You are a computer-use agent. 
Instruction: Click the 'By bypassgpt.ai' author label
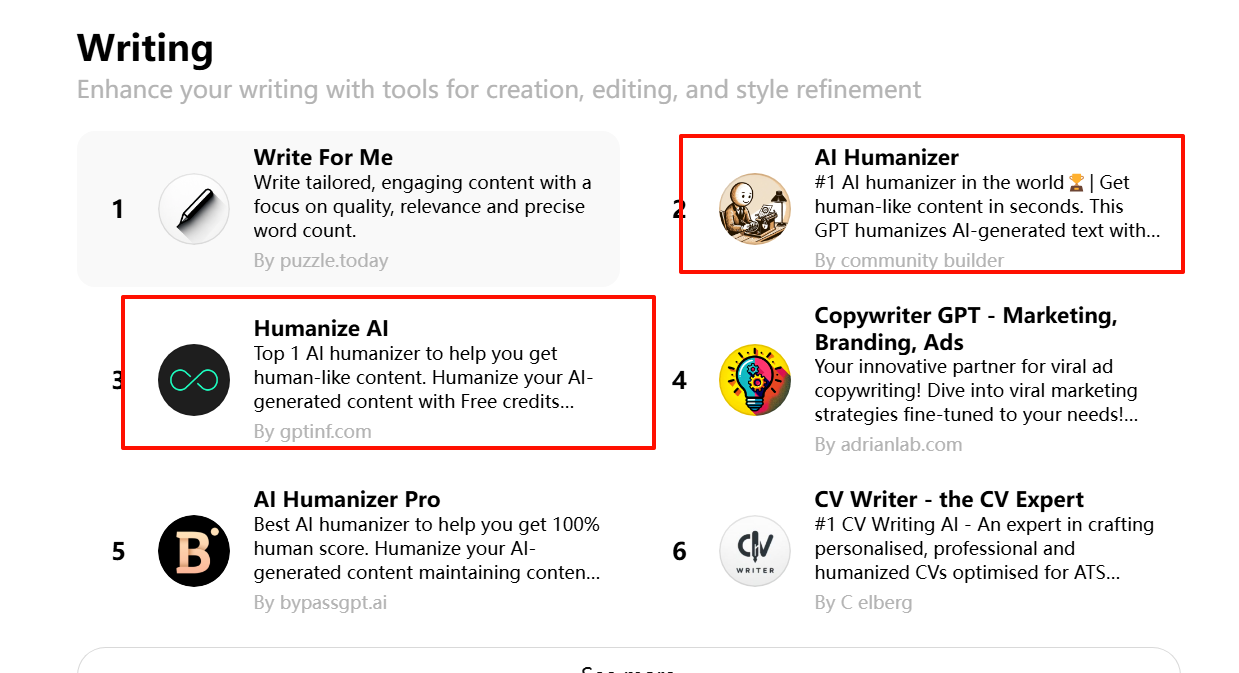[320, 603]
